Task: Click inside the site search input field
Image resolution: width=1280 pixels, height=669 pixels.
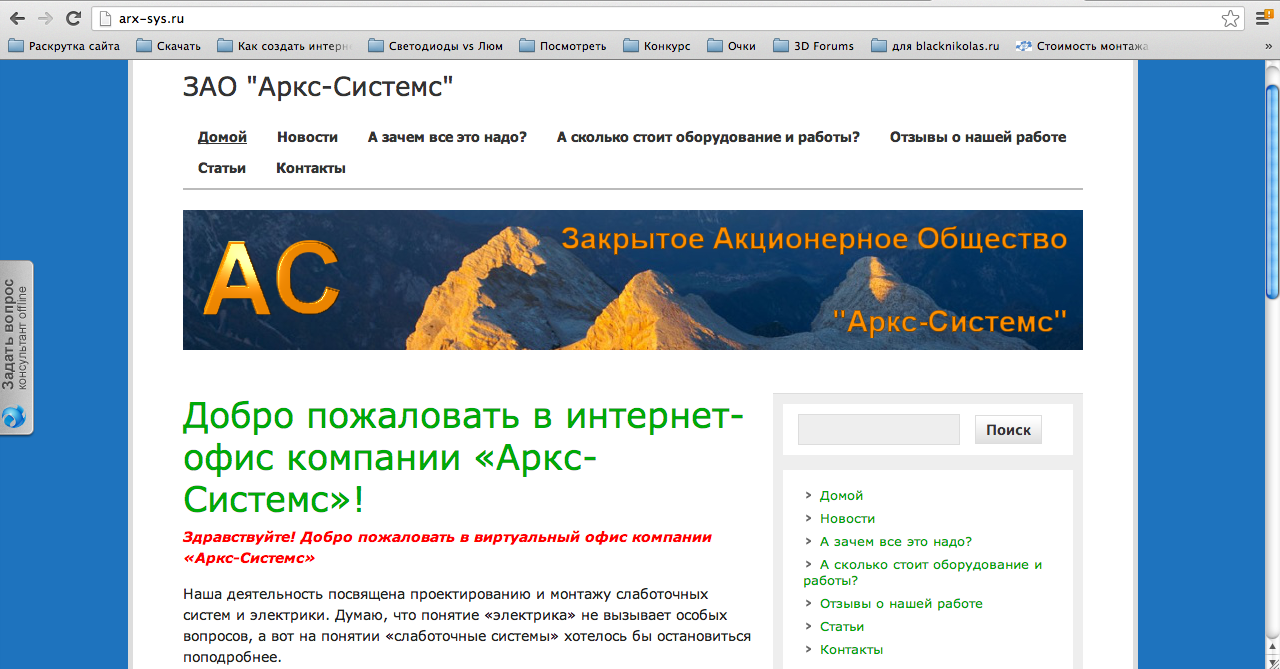Action: point(877,429)
